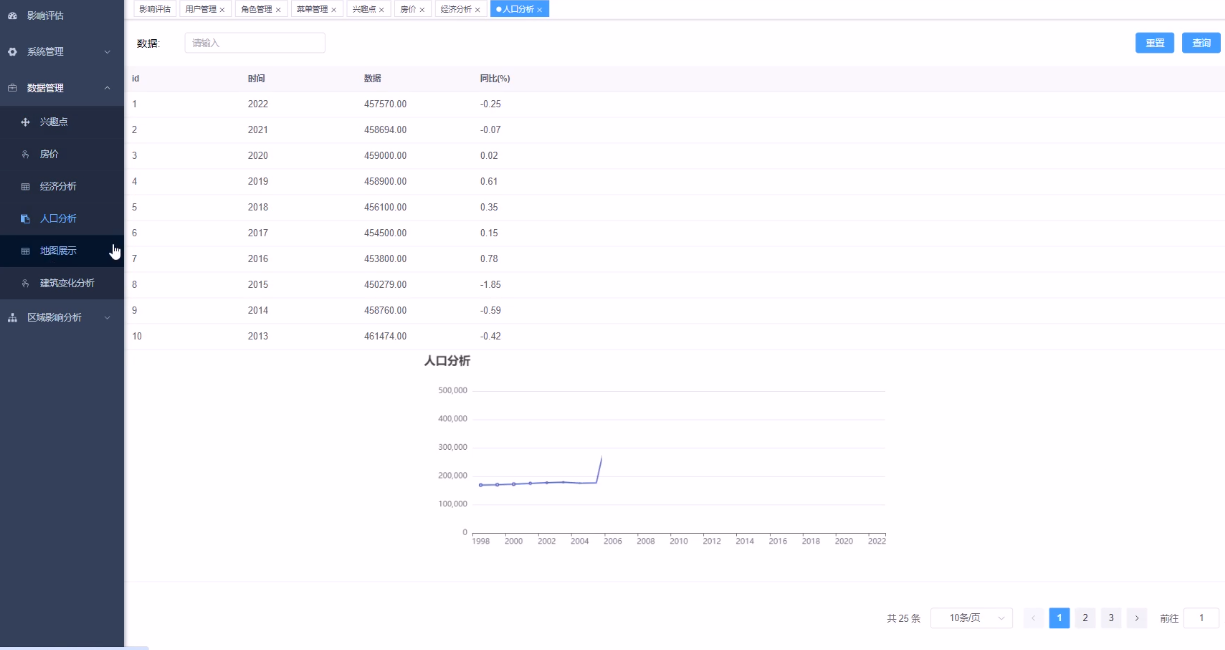Click the 地图展示 sidebar icon
This screenshot has width=1225, height=650.
tap(25, 251)
